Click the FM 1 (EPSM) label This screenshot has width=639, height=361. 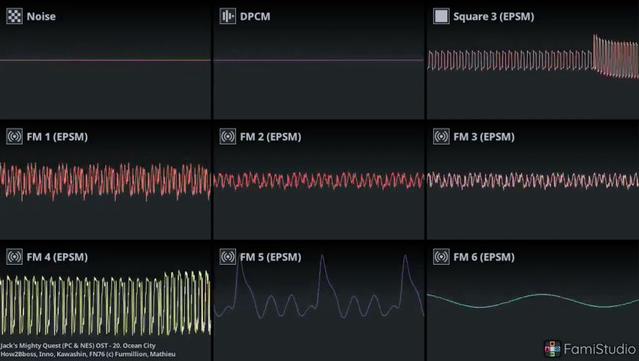coord(57,137)
